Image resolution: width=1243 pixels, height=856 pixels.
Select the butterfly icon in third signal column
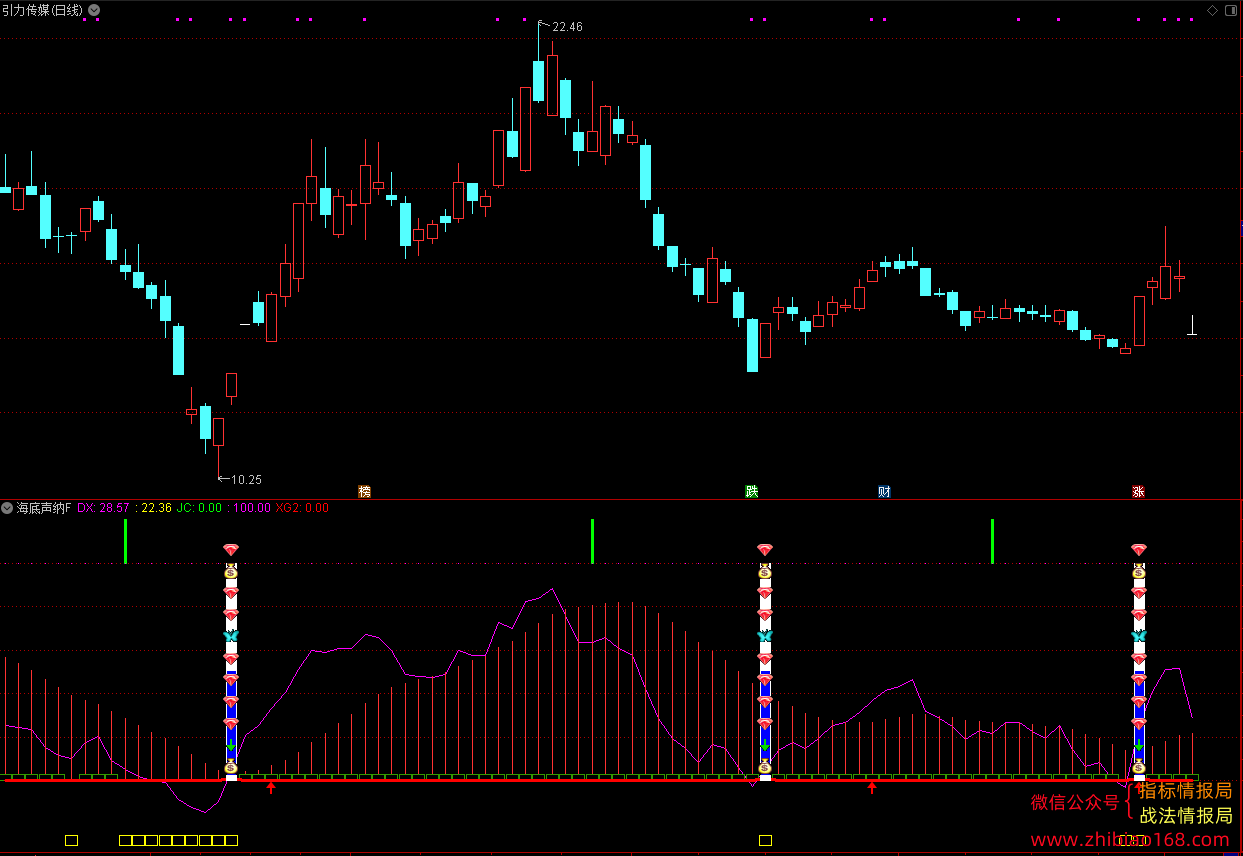click(1139, 636)
